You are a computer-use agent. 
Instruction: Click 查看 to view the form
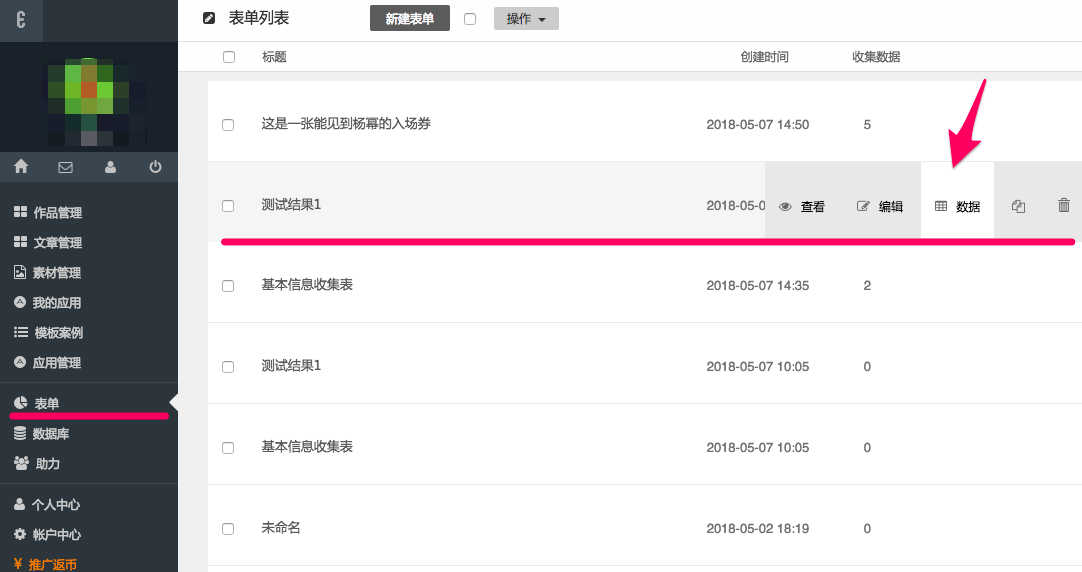[802, 207]
